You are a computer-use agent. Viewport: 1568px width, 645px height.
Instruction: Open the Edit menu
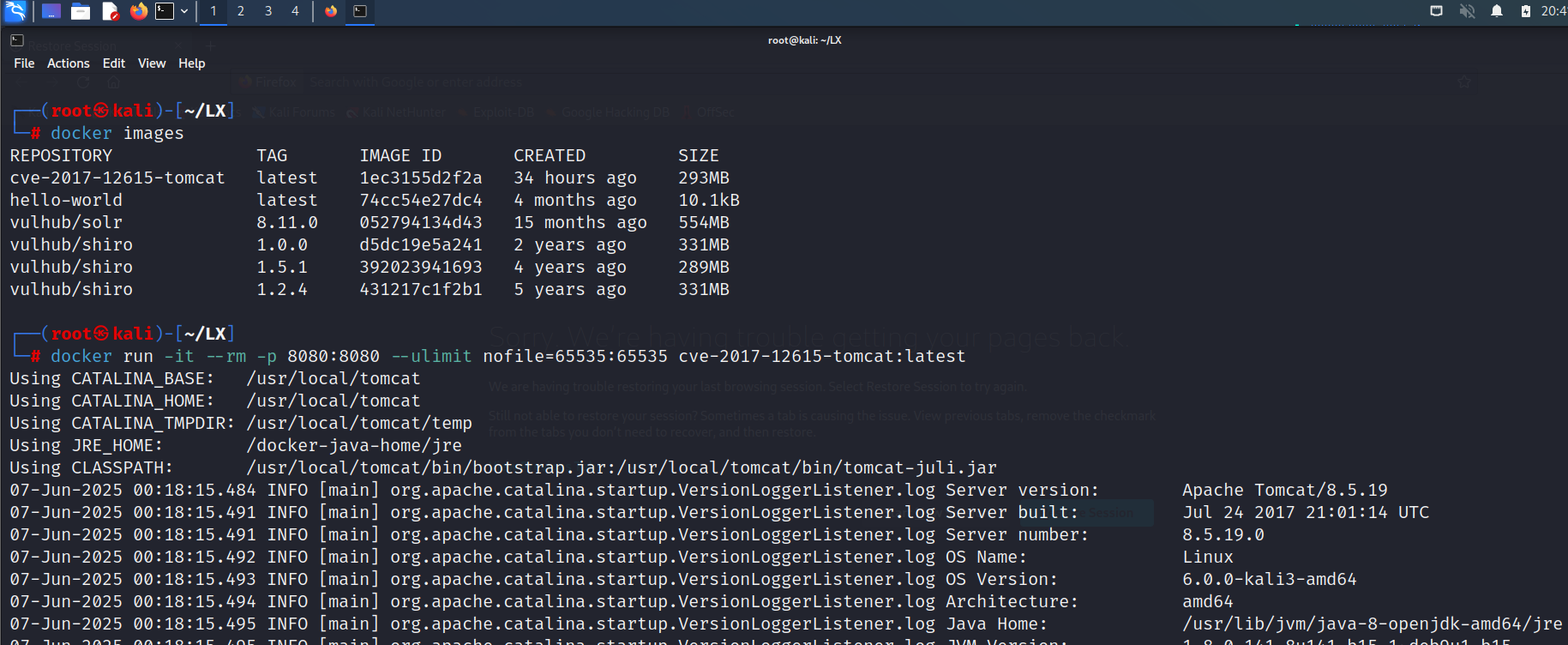click(x=114, y=63)
